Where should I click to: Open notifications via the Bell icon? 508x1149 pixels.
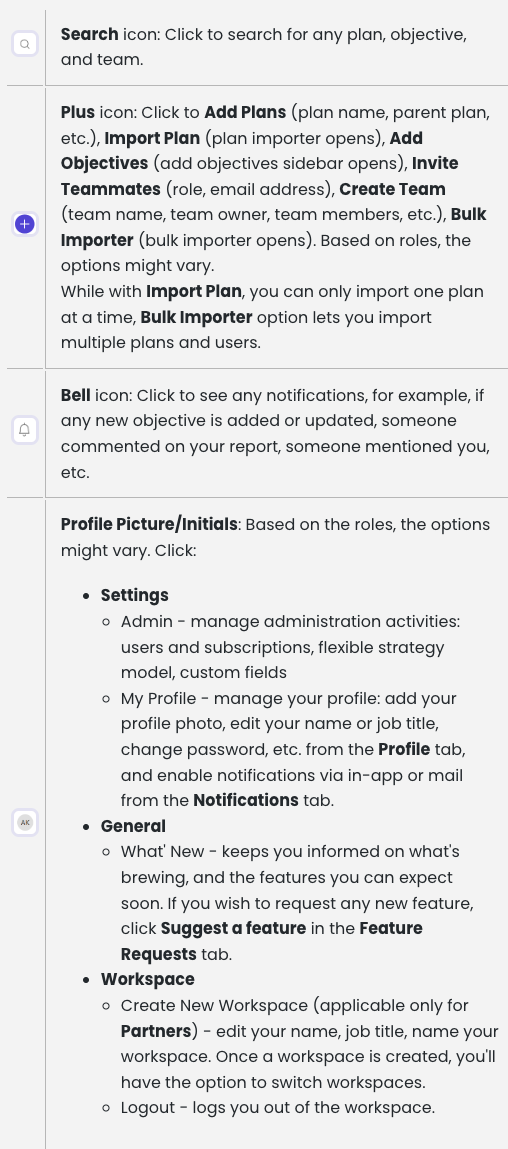tap(25, 430)
